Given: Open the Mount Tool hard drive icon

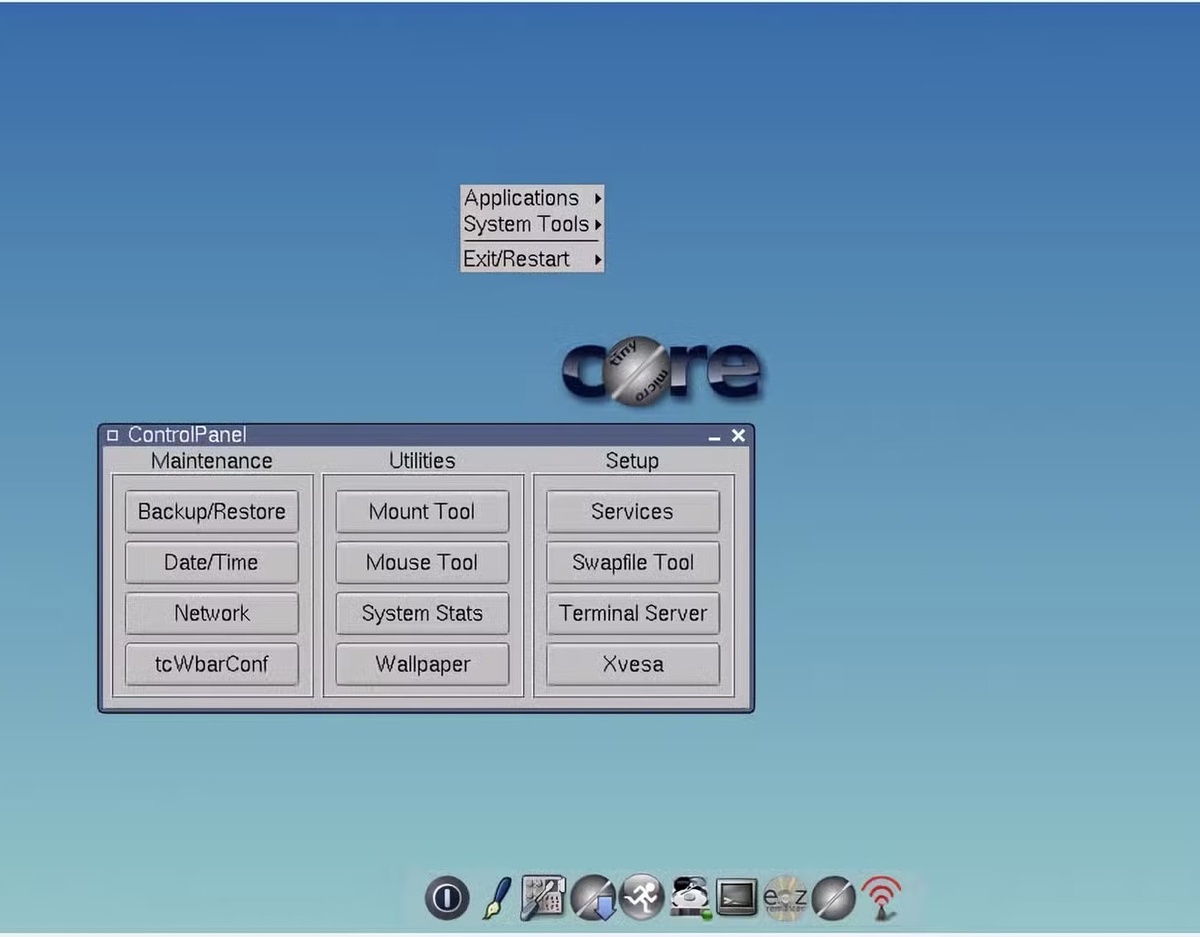Looking at the screenshot, I should click(x=690, y=898).
